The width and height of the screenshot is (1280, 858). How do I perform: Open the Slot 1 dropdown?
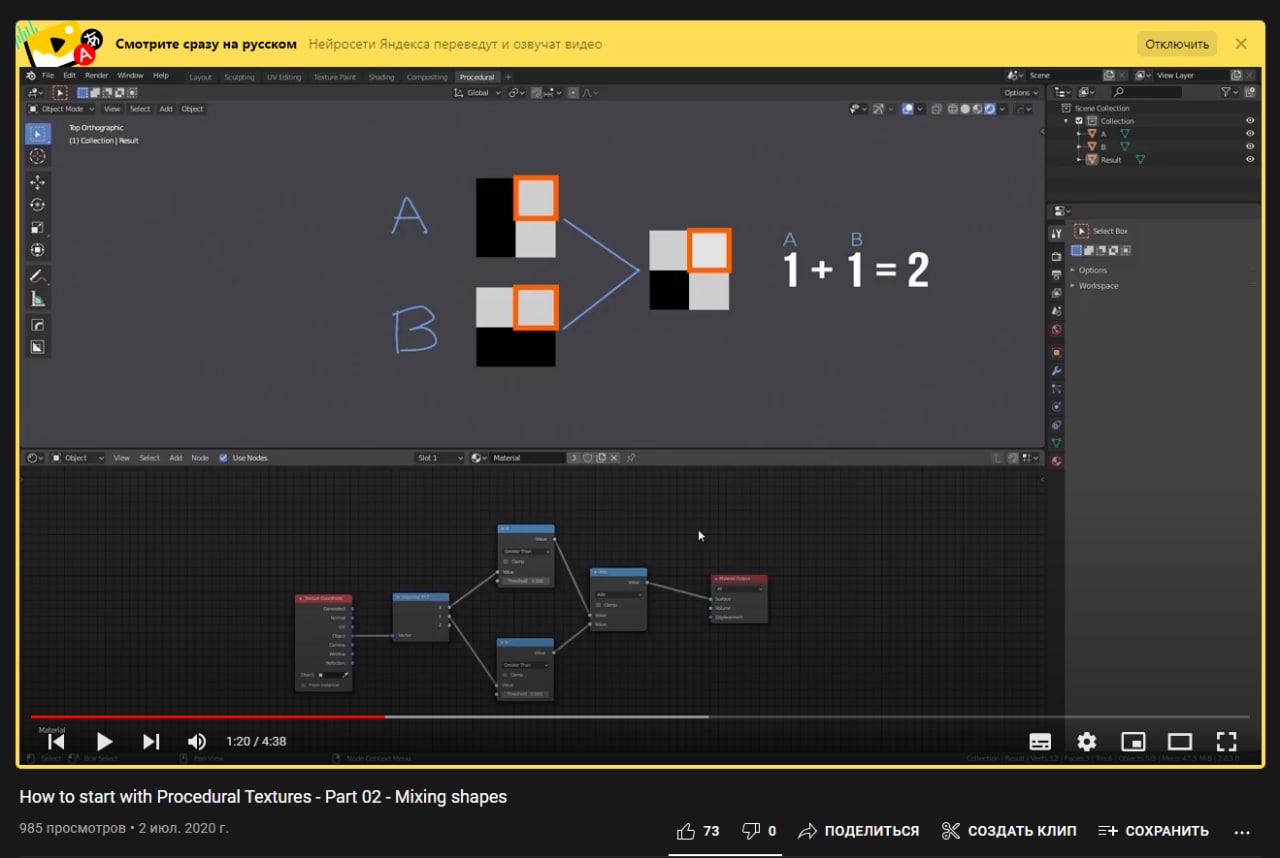pos(440,458)
